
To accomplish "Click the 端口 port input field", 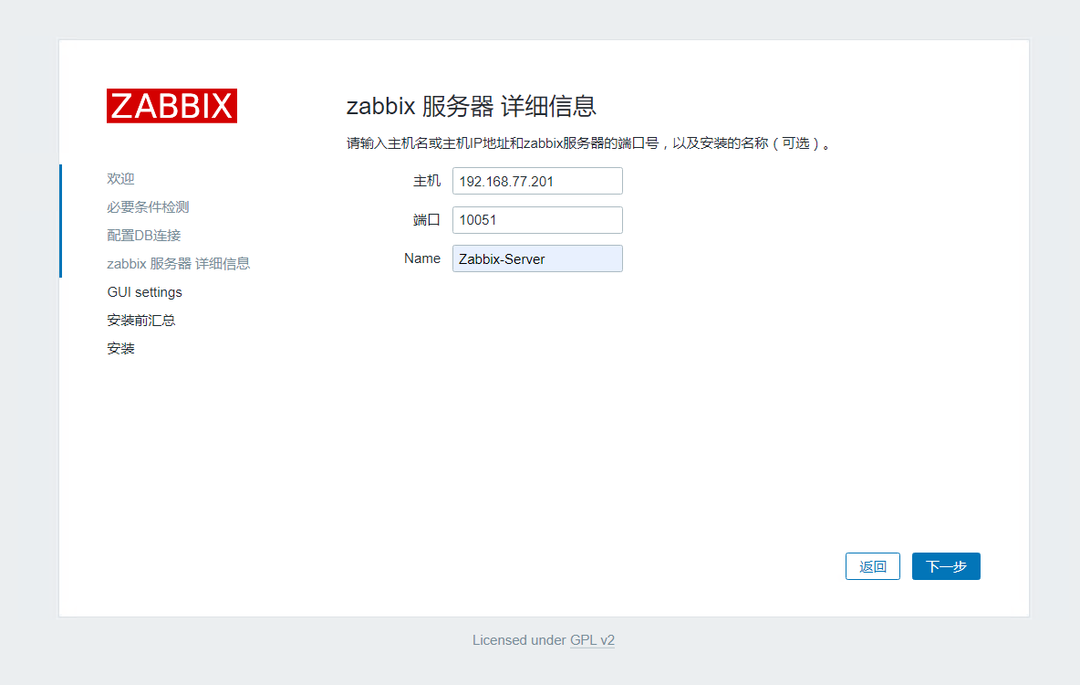I will pos(537,220).
